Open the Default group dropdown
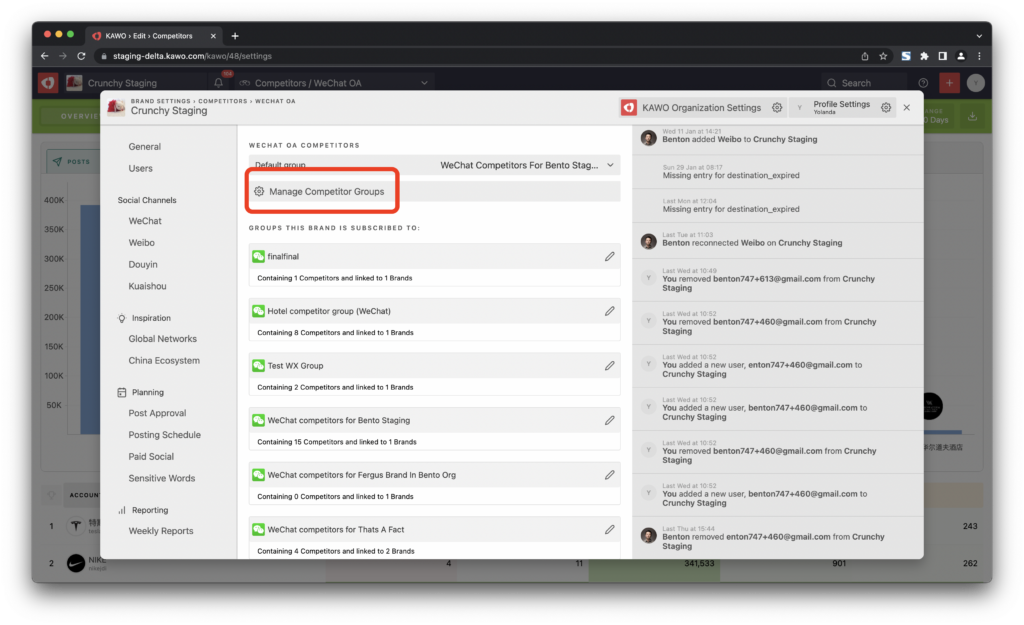1024x625 pixels. 434,165
